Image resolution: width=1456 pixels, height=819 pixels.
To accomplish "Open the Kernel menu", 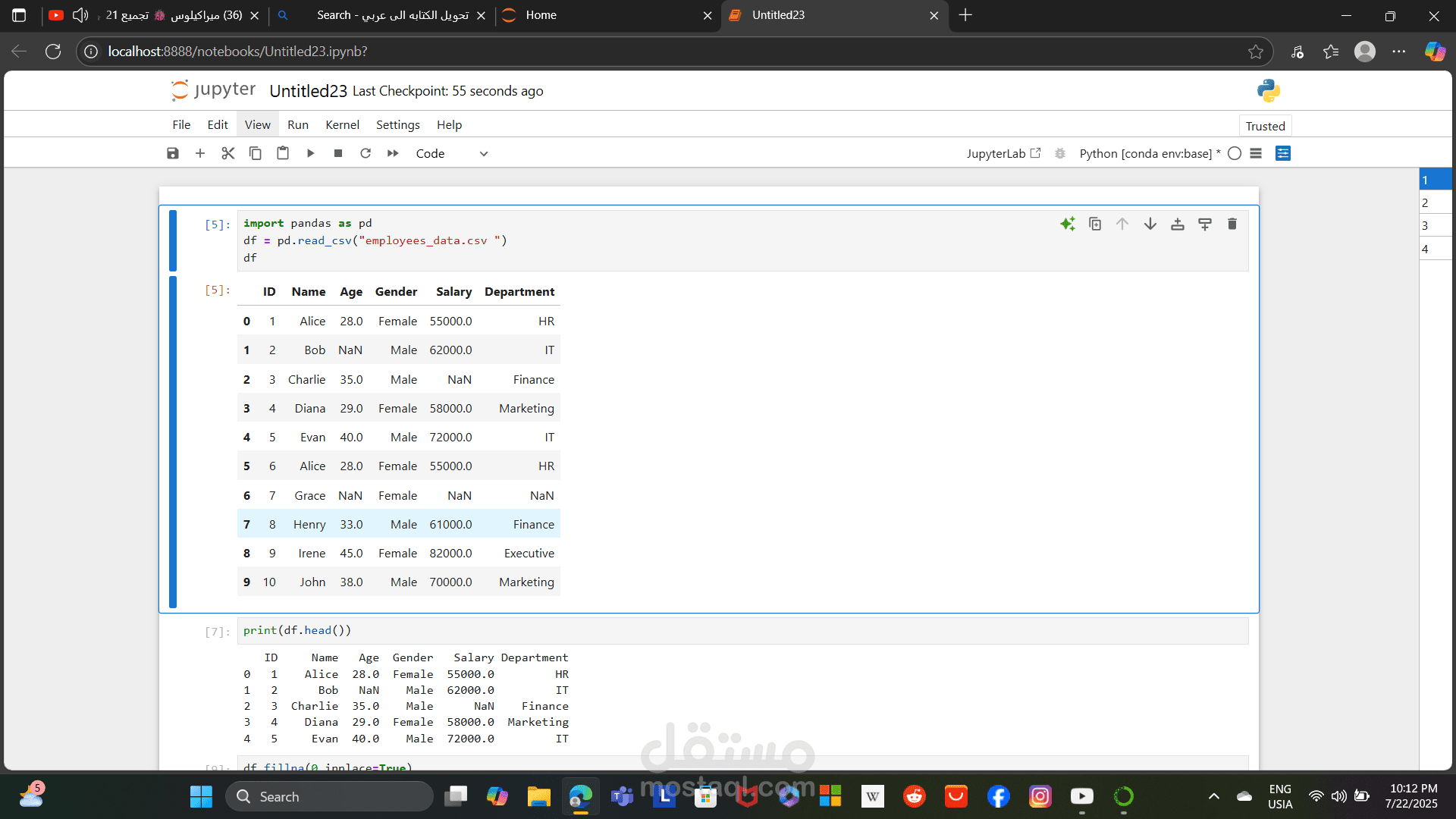I will click(342, 124).
